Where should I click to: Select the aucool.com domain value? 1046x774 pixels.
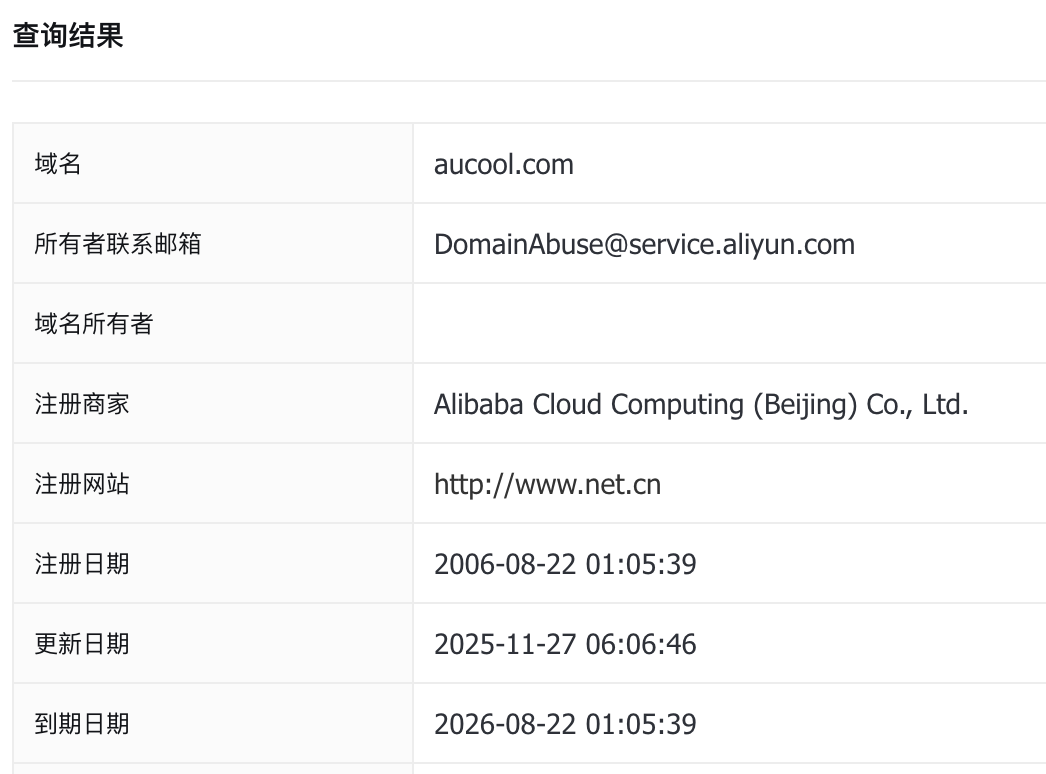point(503,164)
